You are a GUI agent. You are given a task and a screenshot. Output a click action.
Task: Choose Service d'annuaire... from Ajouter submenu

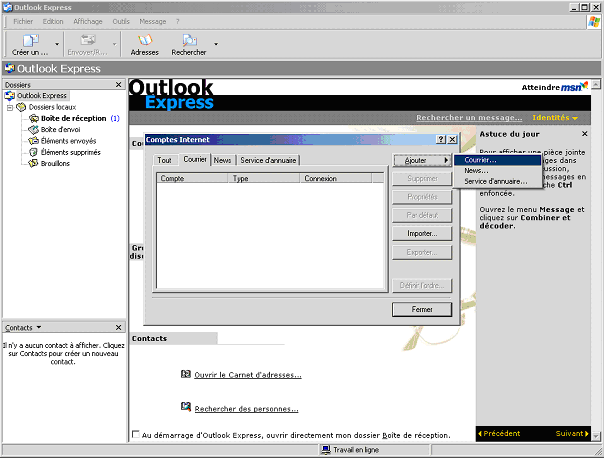tap(497, 181)
